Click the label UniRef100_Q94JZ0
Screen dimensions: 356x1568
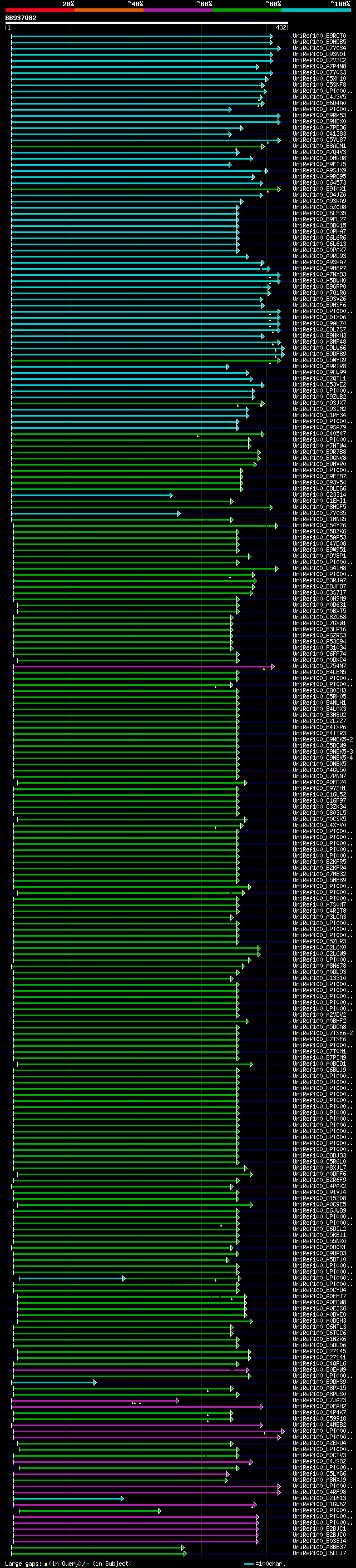pos(319,195)
